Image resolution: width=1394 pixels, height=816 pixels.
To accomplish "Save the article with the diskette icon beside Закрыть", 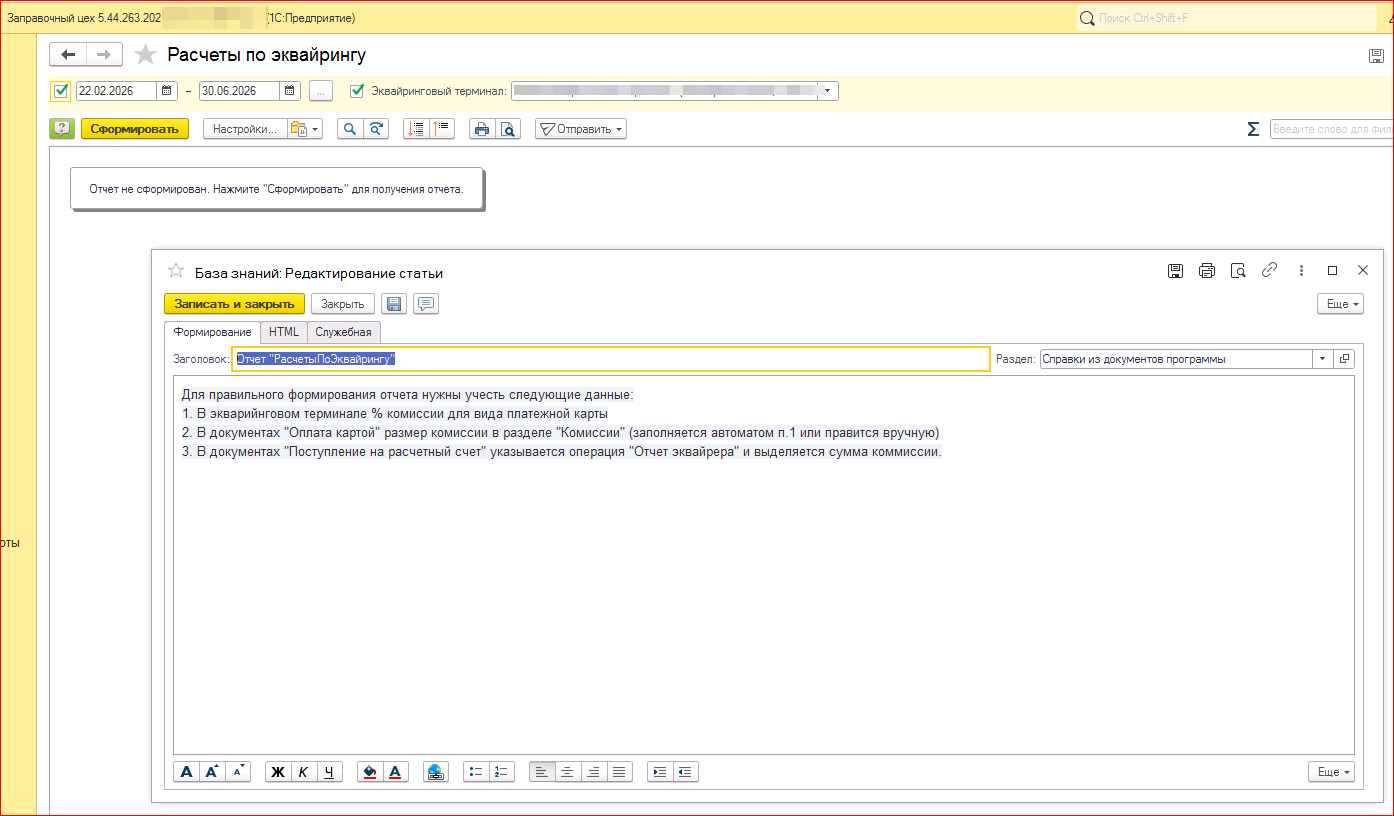I will pos(394,304).
